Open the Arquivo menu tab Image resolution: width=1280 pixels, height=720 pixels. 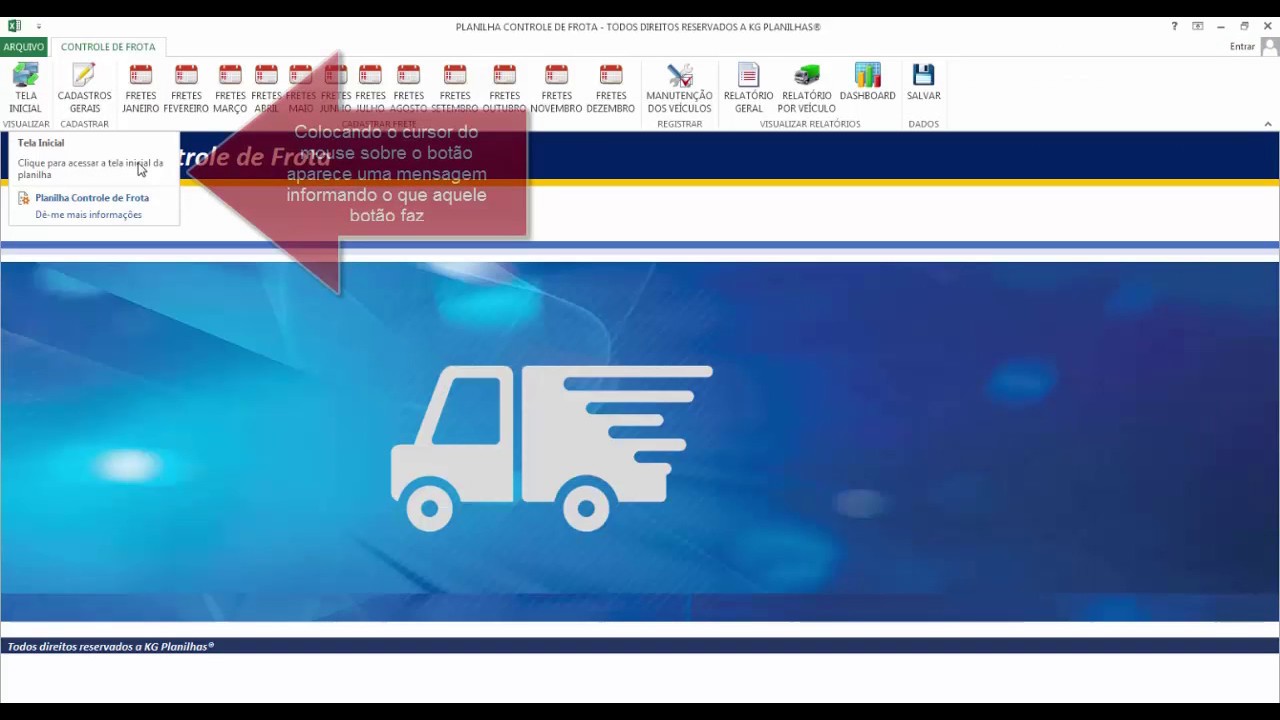pyautogui.click(x=24, y=47)
